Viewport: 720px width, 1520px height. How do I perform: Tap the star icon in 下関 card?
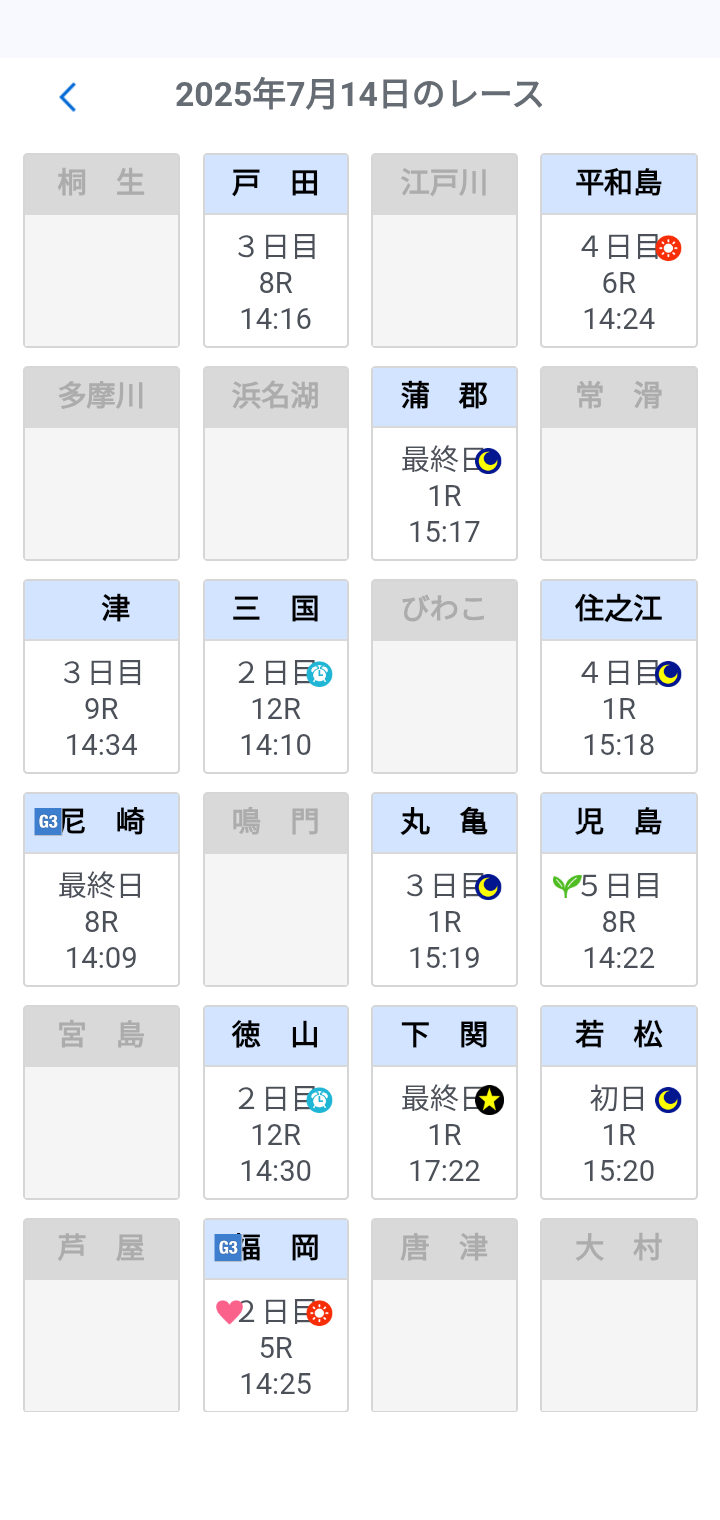pyautogui.click(x=489, y=1100)
